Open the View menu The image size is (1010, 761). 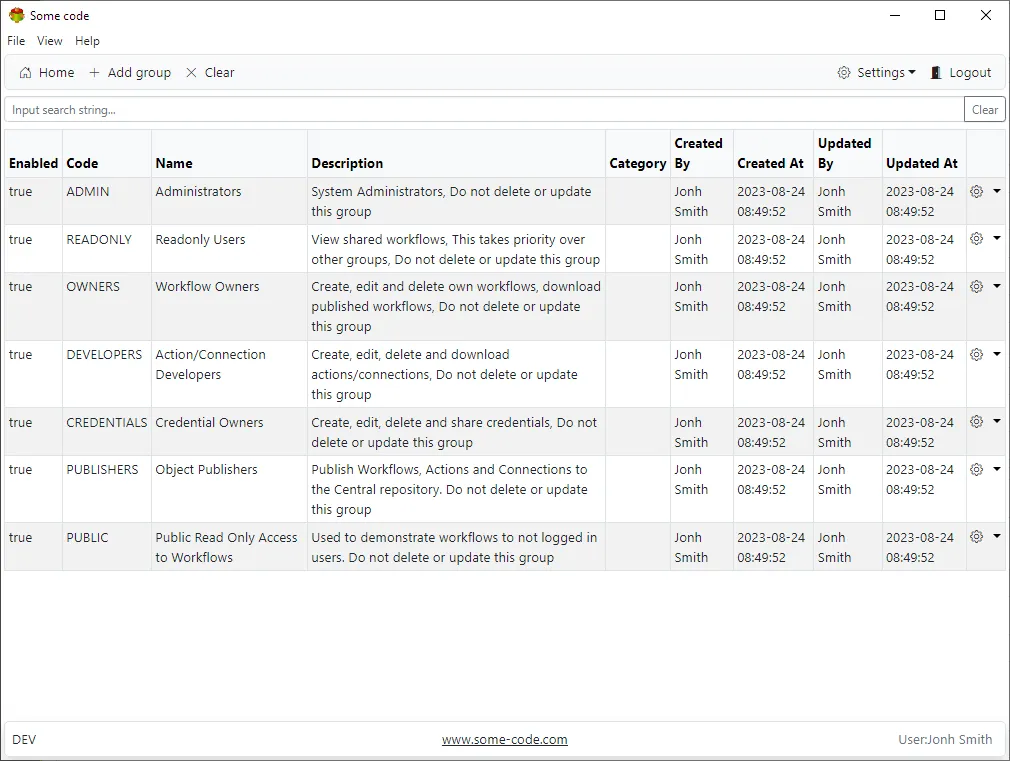tap(50, 41)
